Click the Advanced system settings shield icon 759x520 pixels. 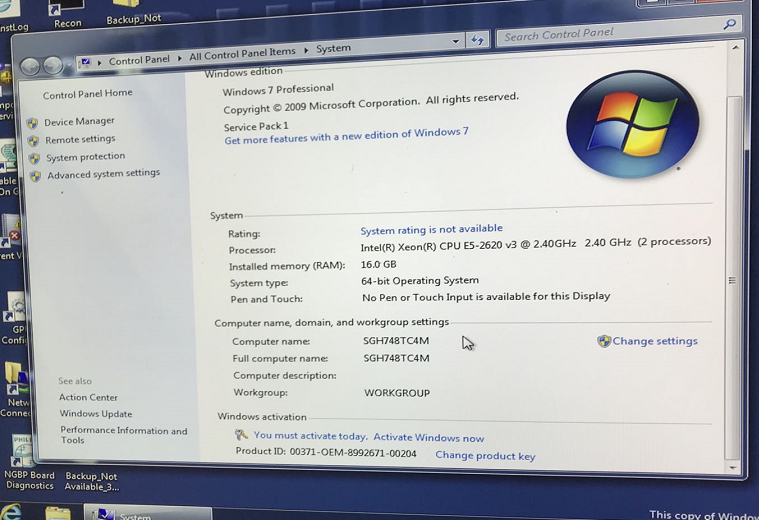(36, 176)
